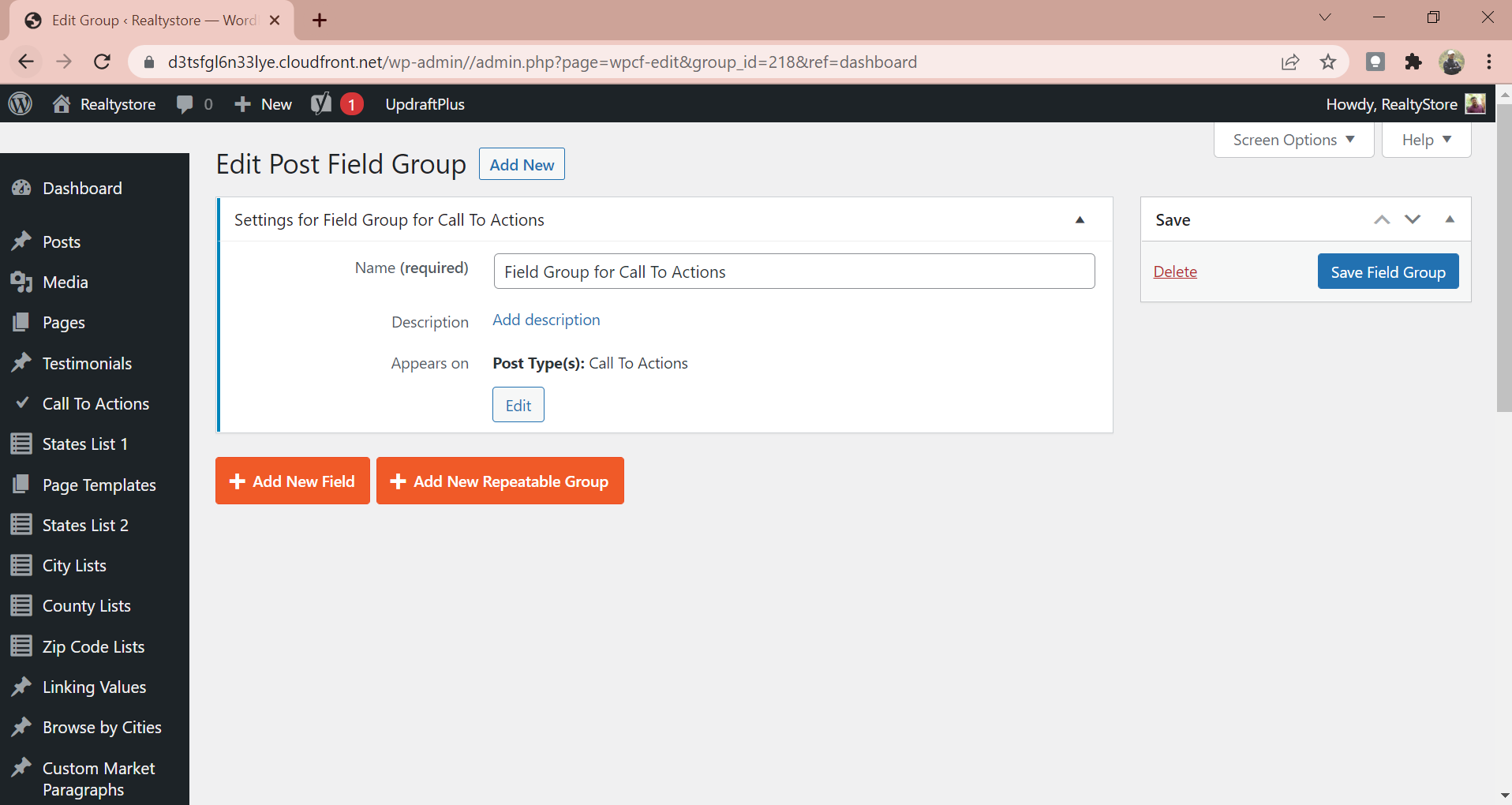The height and width of the screenshot is (805, 1512).
Task: Open the RealtyStore user avatar in admin bar
Action: click(x=1475, y=104)
